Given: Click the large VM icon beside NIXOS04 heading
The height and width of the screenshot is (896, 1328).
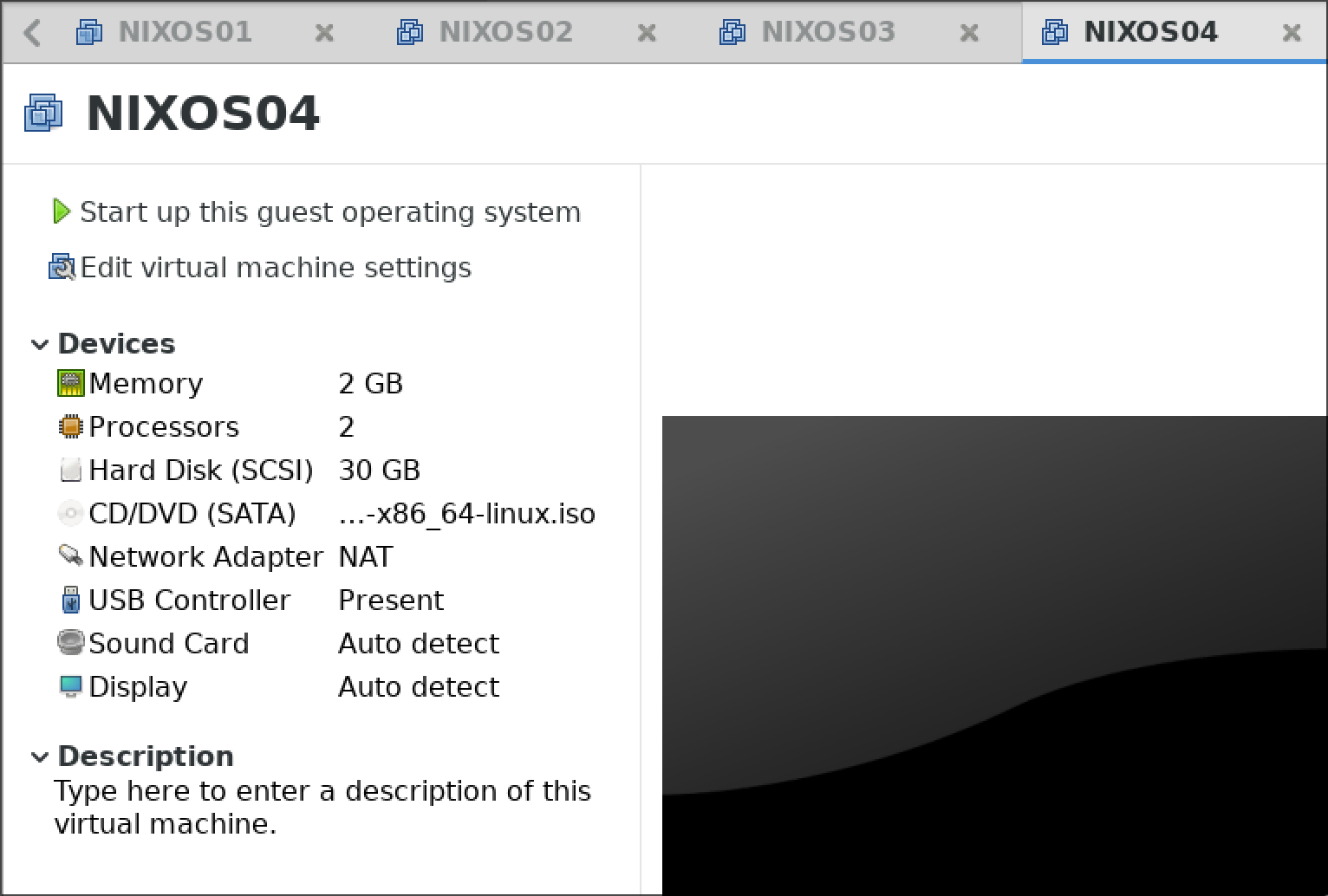Looking at the screenshot, I should [x=44, y=114].
